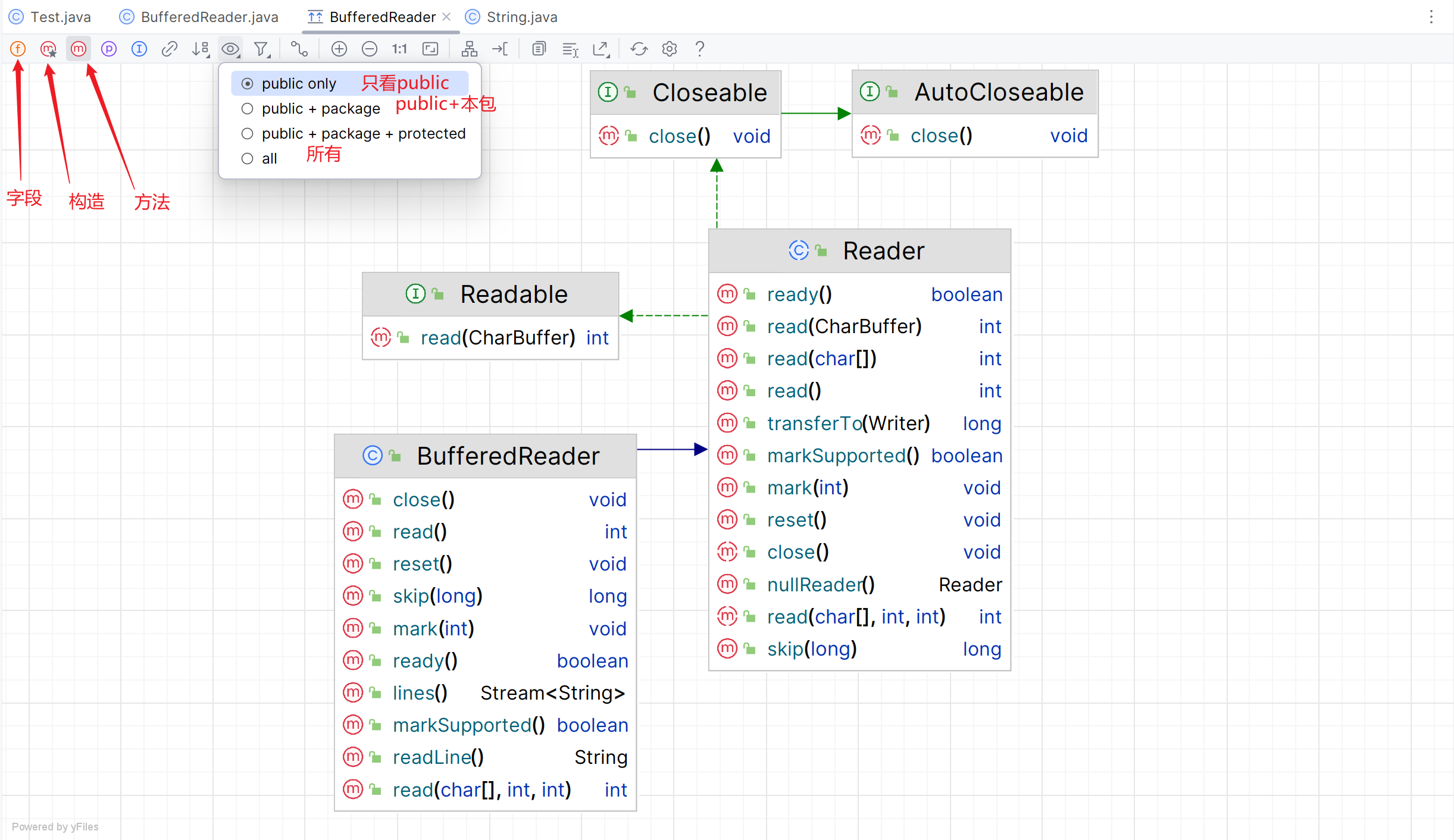
Task: Open the sort members icon
Action: pyautogui.click(x=201, y=49)
